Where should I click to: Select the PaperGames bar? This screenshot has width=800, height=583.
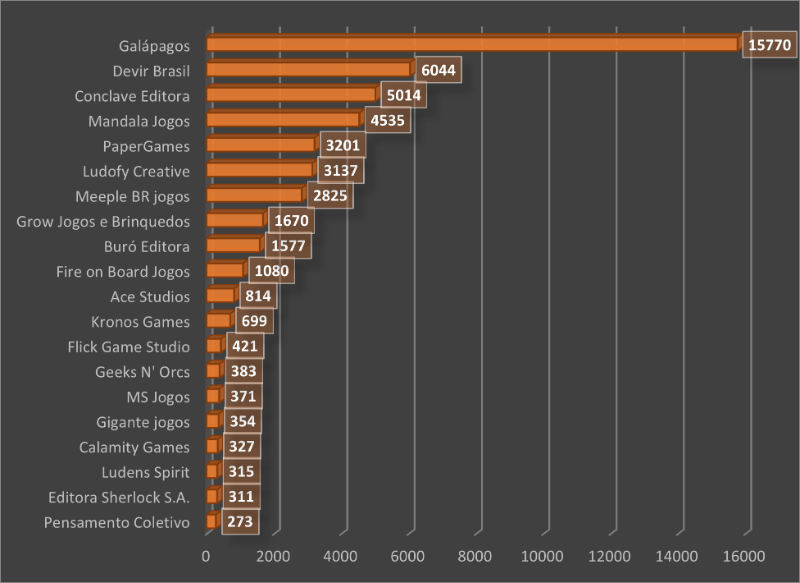[260, 145]
